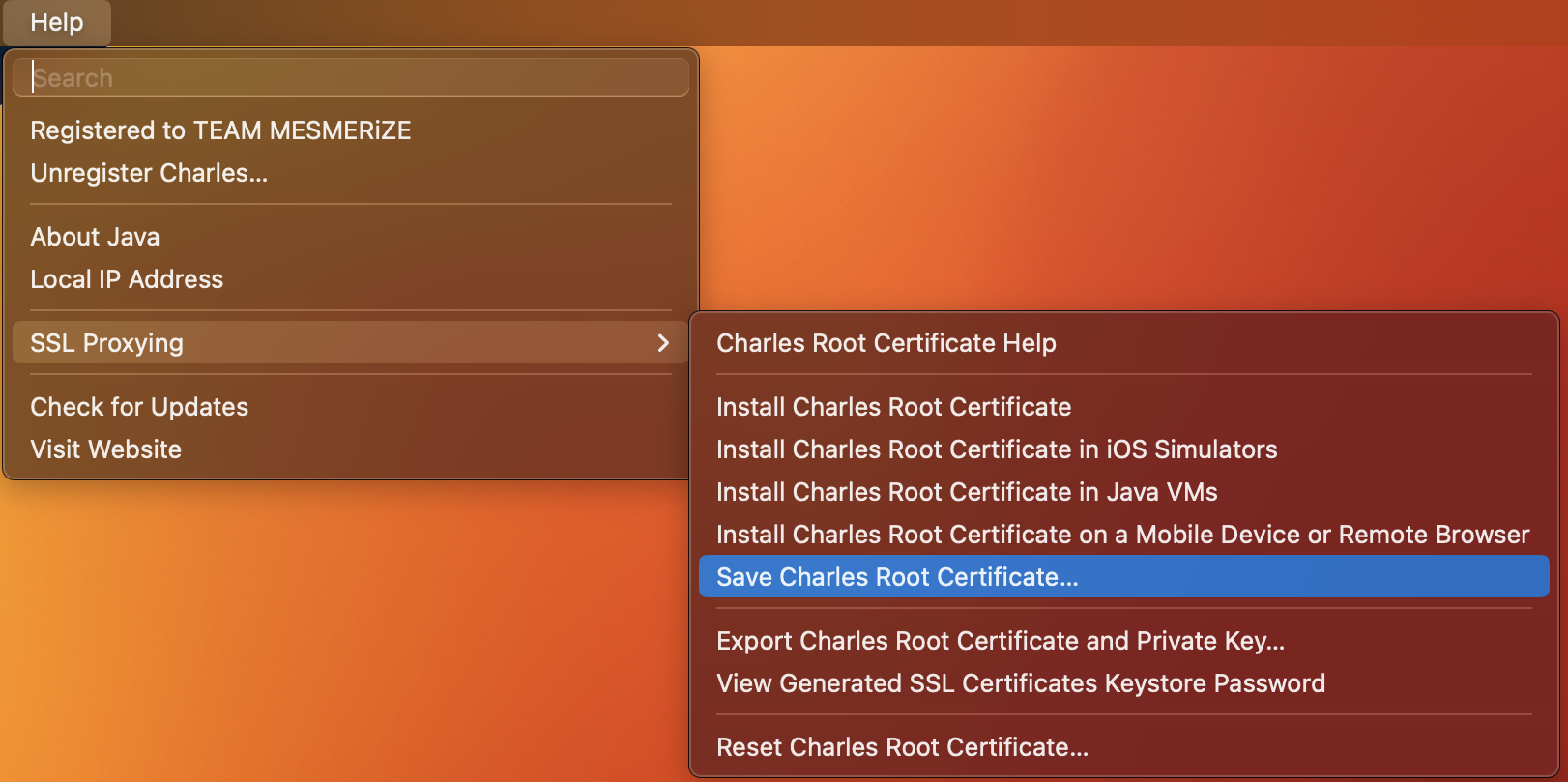Open Charles Root Certificate Help
This screenshot has width=1568, height=782.
click(x=886, y=343)
